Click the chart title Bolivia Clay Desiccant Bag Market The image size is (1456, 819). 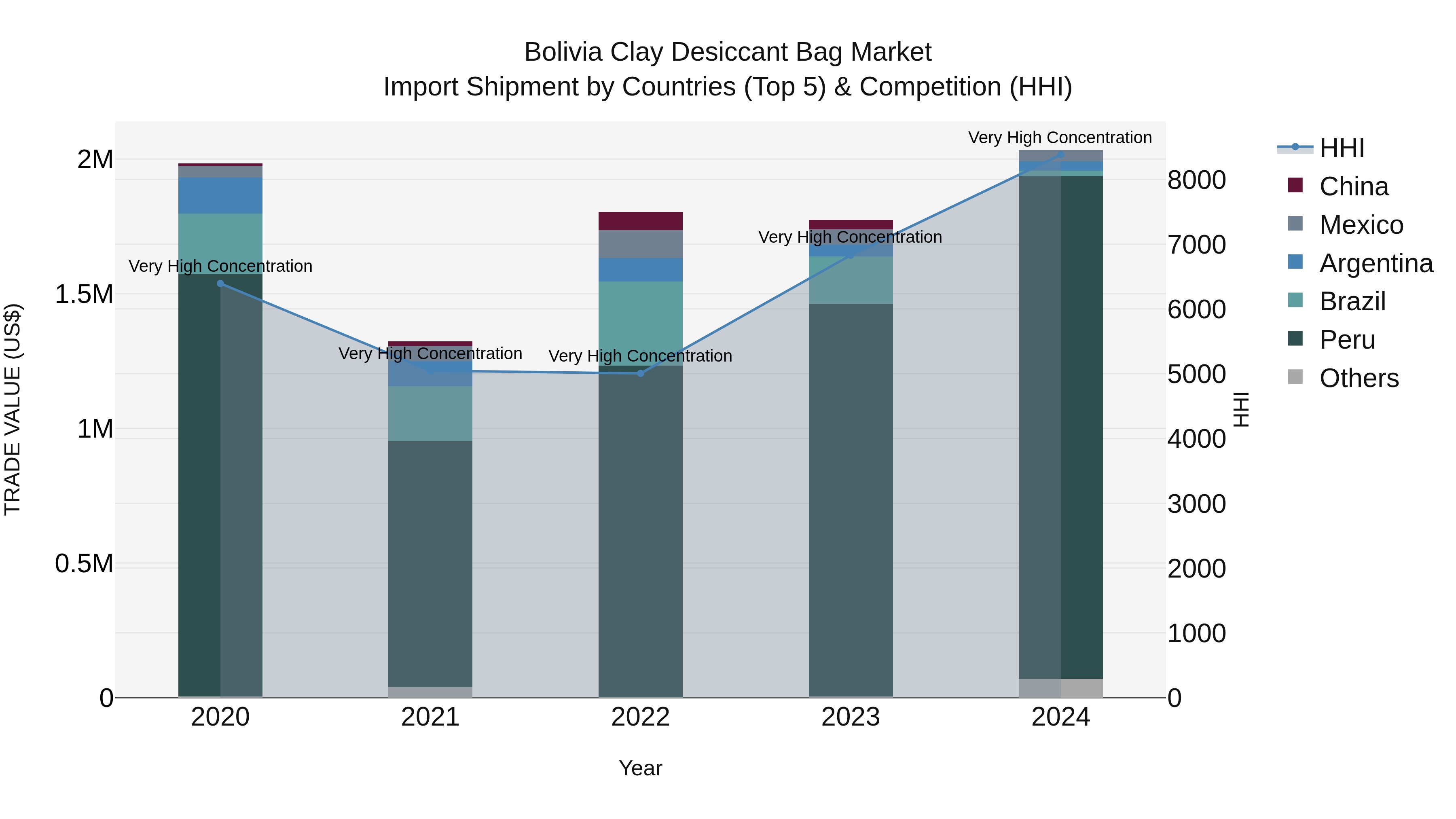click(728, 52)
